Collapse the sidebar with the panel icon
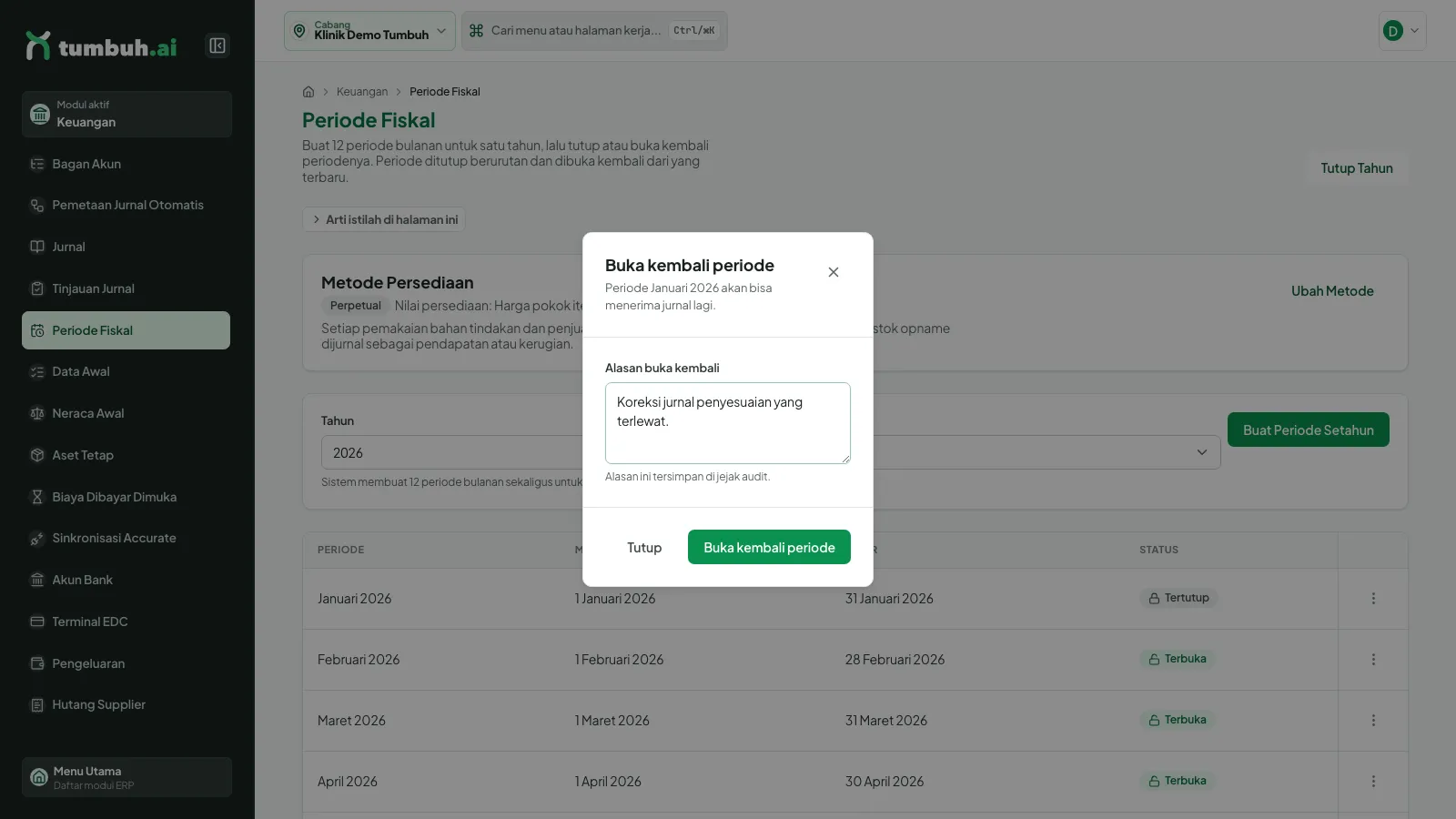The width and height of the screenshot is (1456, 819). click(217, 45)
